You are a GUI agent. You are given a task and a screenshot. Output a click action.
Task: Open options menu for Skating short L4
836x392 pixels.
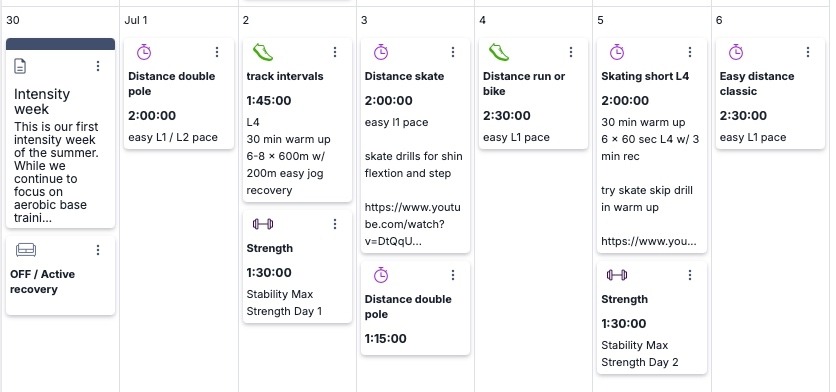pyautogui.click(x=689, y=52)
